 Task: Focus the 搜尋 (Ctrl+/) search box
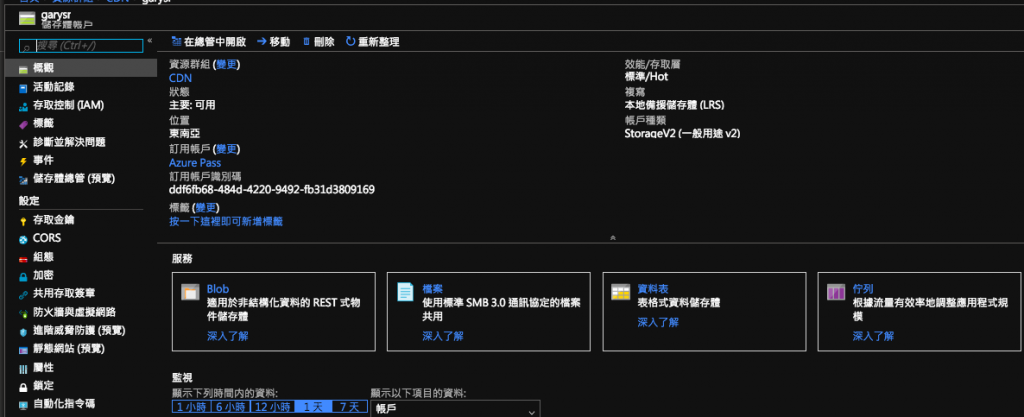pyautogui.click(x=80, y=46)
